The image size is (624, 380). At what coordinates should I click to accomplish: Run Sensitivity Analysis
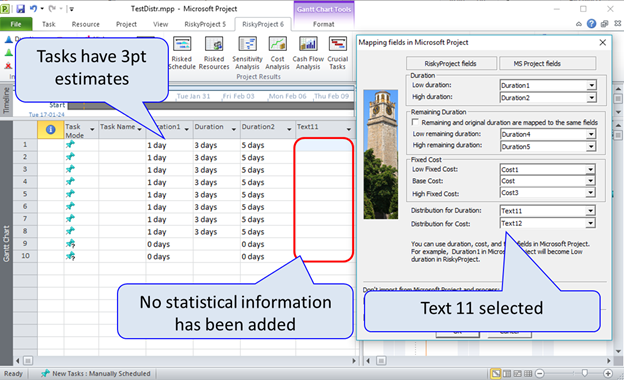tap(247, 53)
